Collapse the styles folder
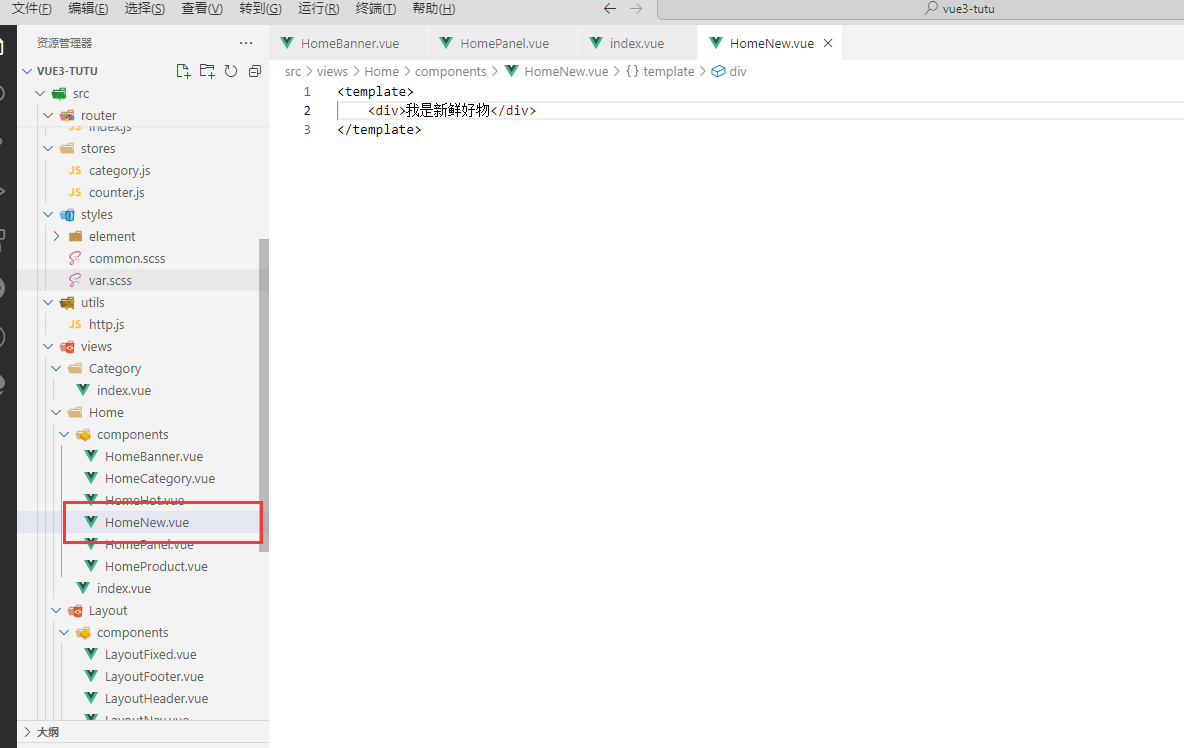The height and width of the screenshot is (748, 1184). (x=47, y=214)
